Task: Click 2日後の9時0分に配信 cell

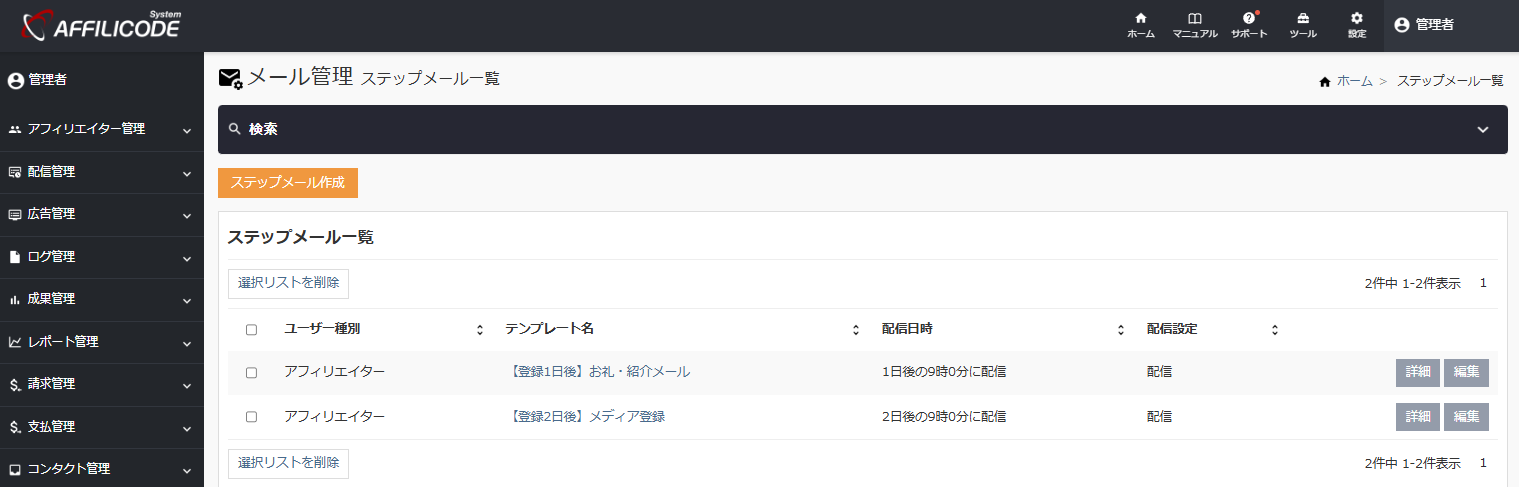Action: point(944,417)
